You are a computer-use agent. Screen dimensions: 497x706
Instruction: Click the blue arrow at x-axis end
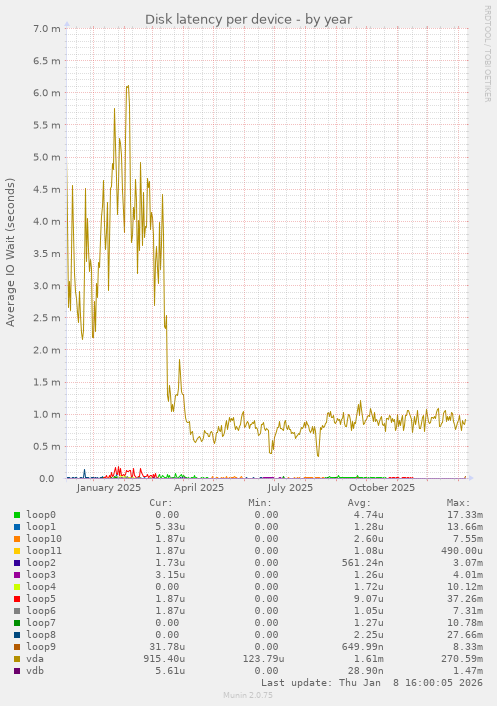[x=471, y=478]
